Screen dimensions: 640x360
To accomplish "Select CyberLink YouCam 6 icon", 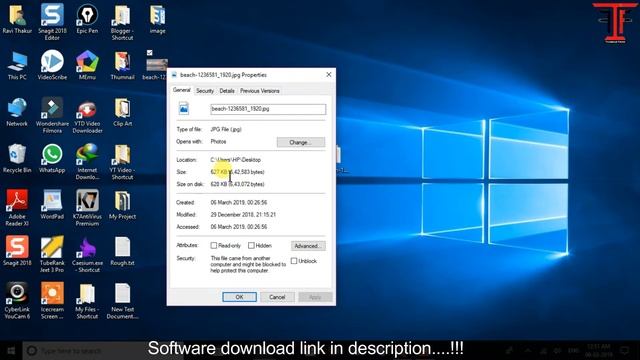I will tap(17, 300).
